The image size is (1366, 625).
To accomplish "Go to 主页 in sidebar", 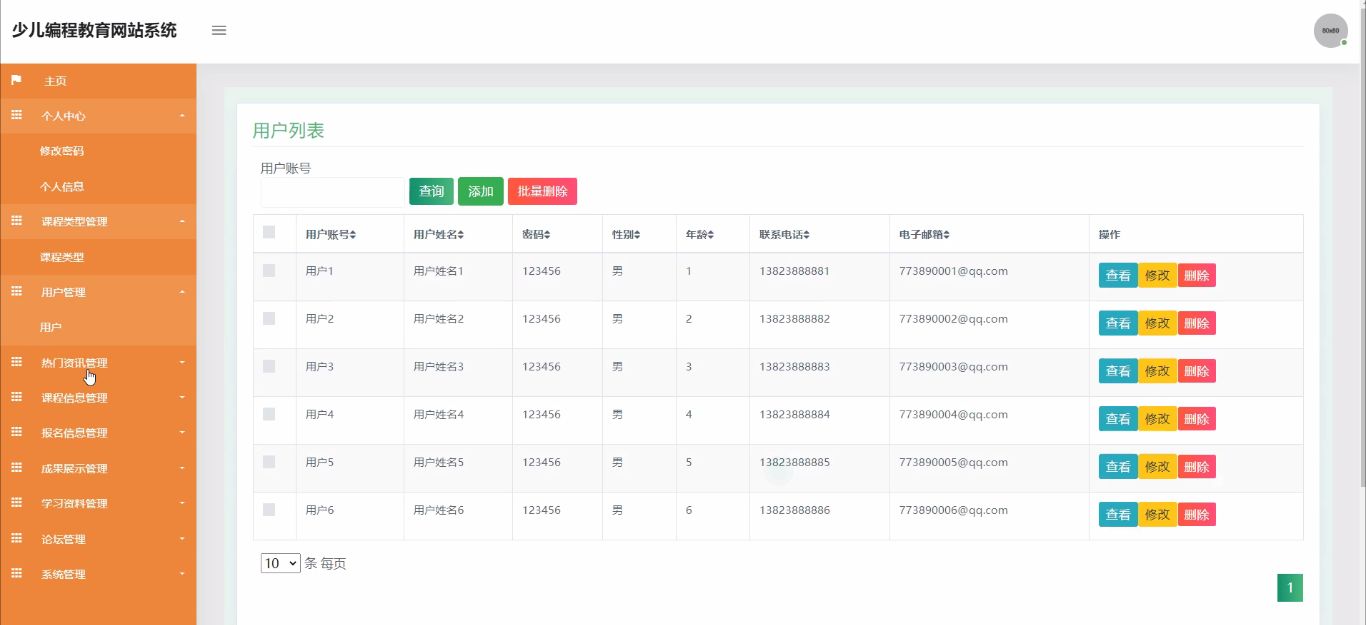I will [55, 81].
